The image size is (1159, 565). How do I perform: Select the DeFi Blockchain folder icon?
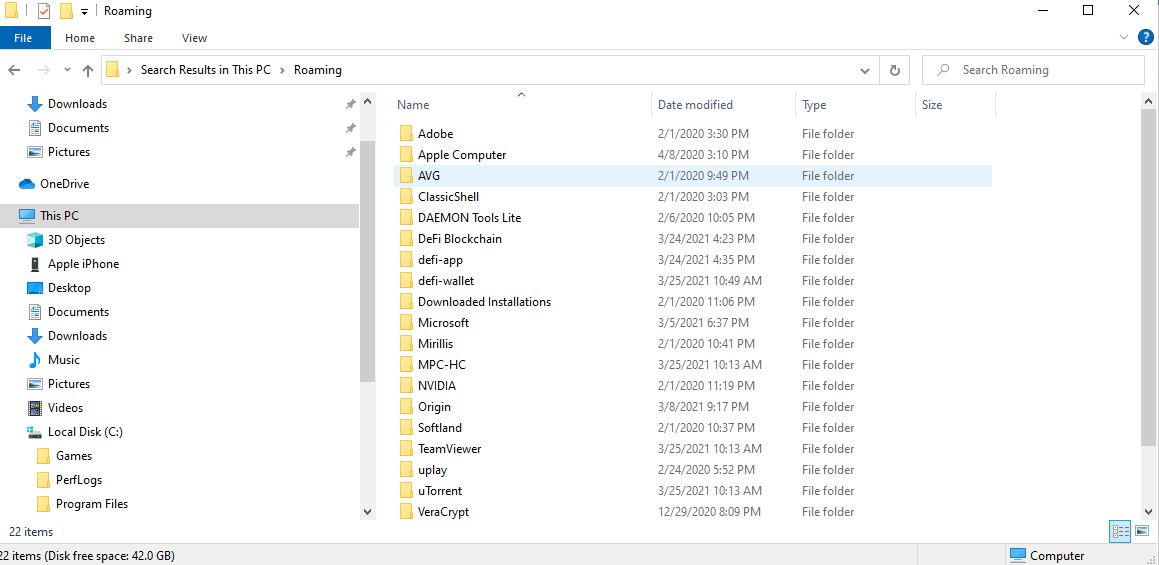405,239
